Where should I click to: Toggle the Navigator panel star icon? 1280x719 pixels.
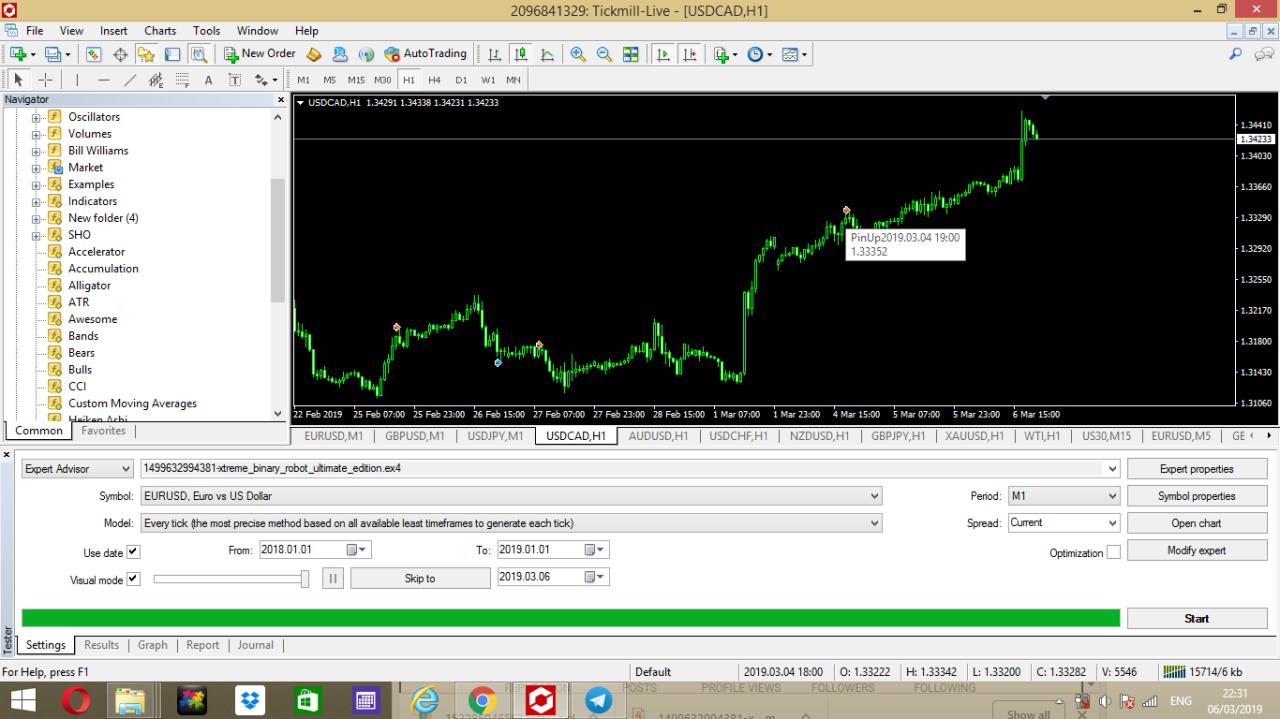pos(146,54)
